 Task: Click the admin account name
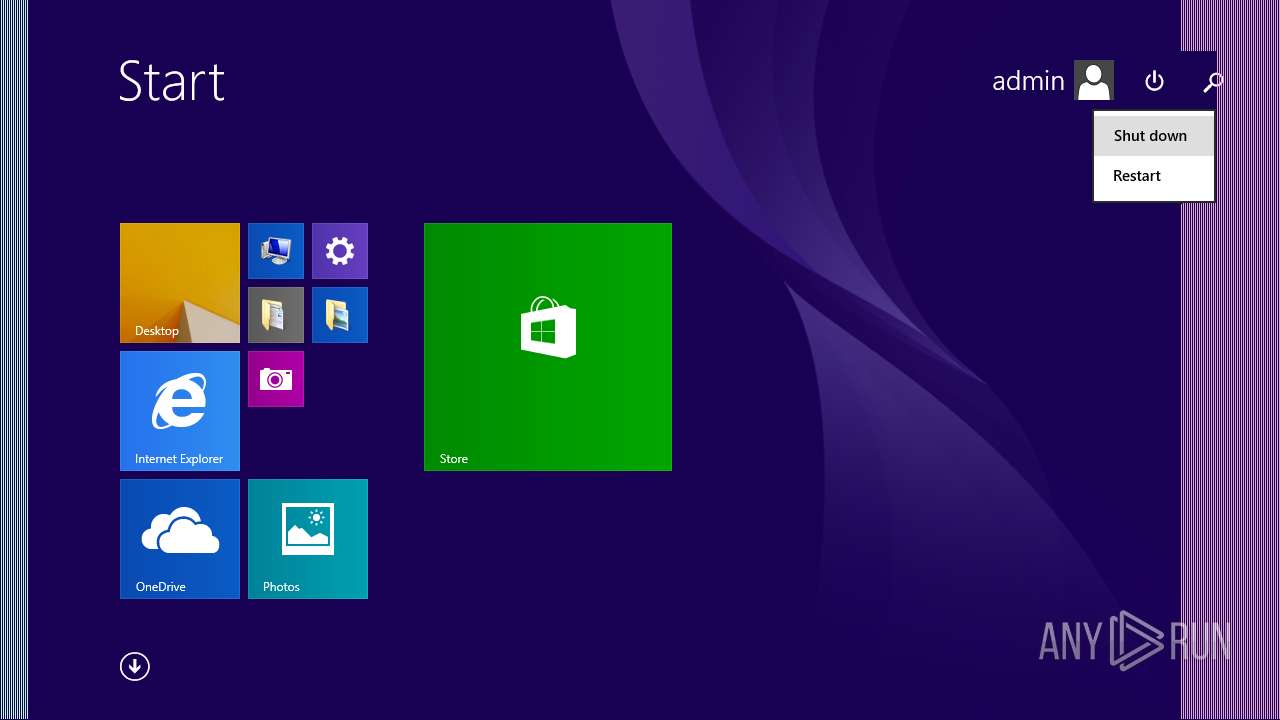[x=1028, y=81]
